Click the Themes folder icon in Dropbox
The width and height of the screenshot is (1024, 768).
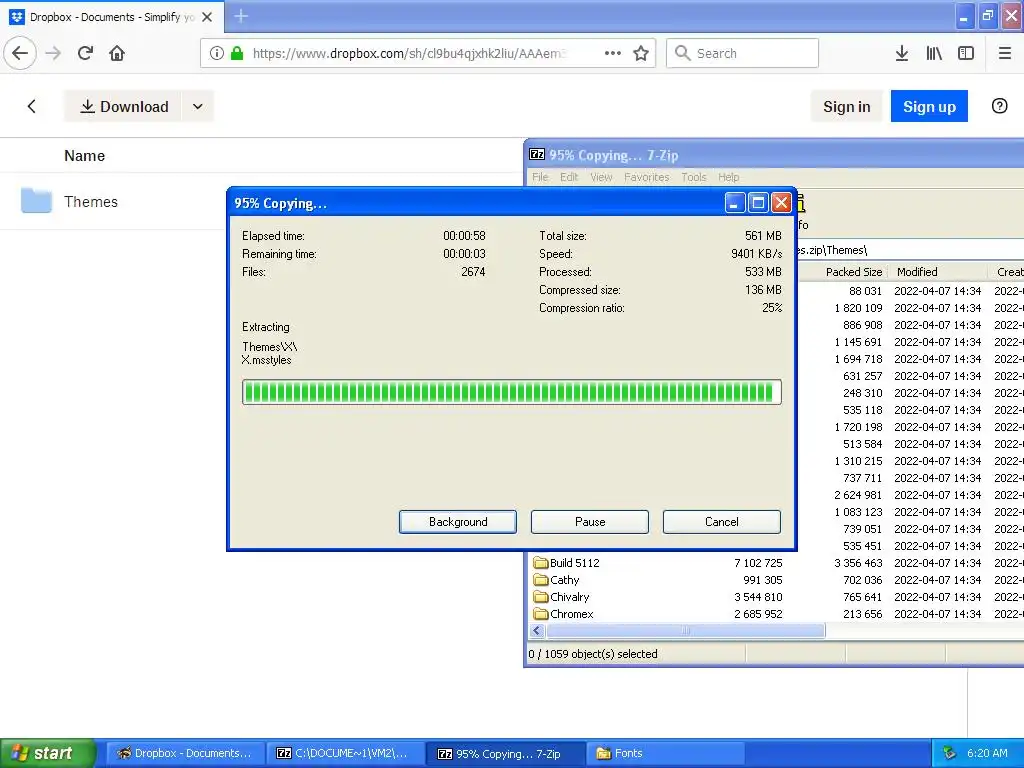[36, 200]
